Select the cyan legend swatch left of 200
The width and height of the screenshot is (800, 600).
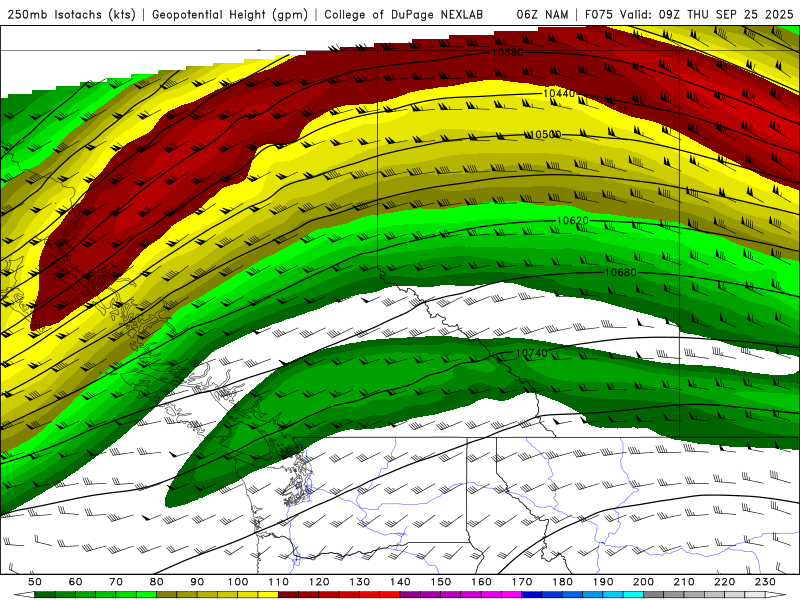coord(633,595)
